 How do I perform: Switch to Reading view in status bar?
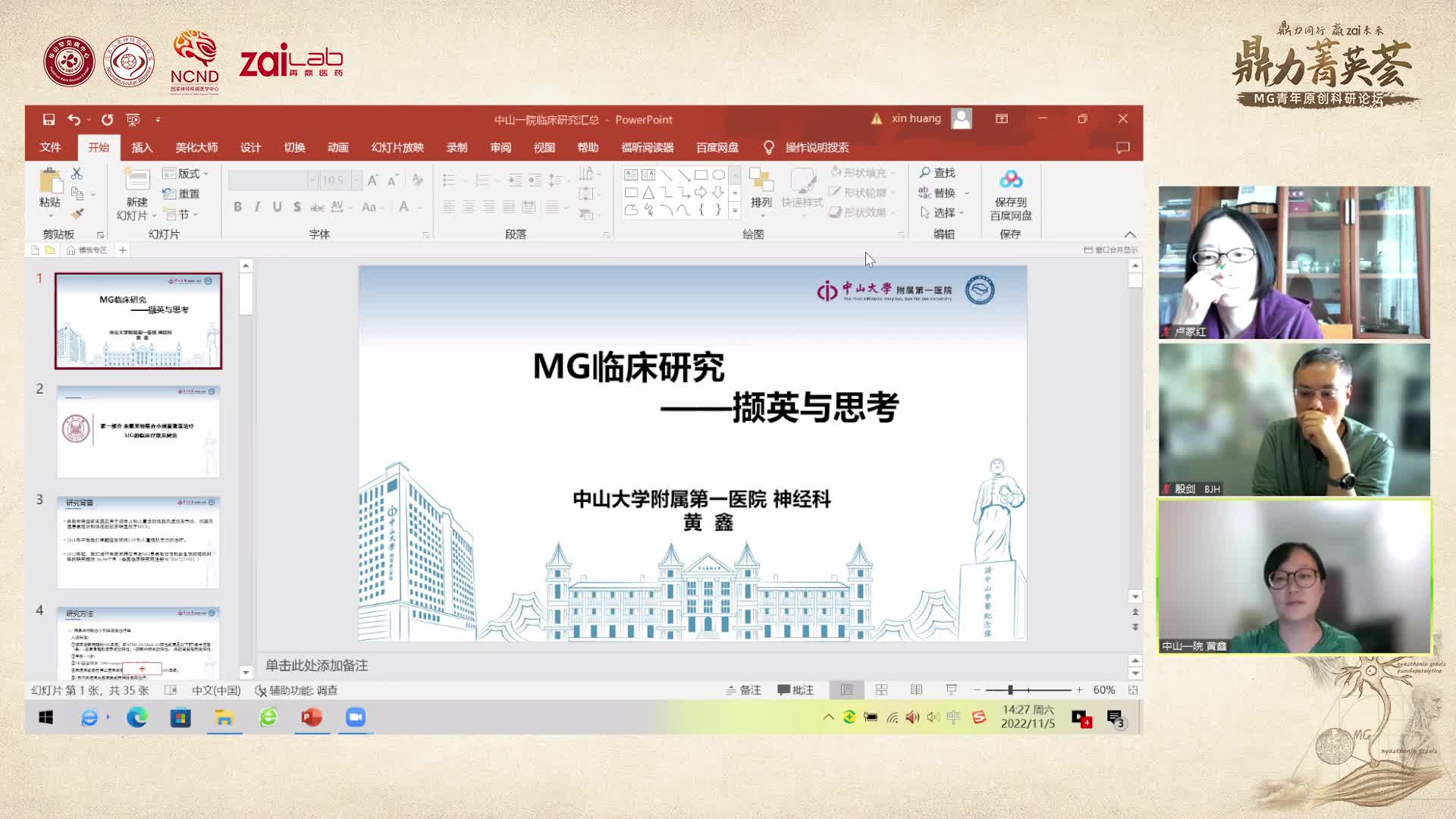[x=916, y=690]
